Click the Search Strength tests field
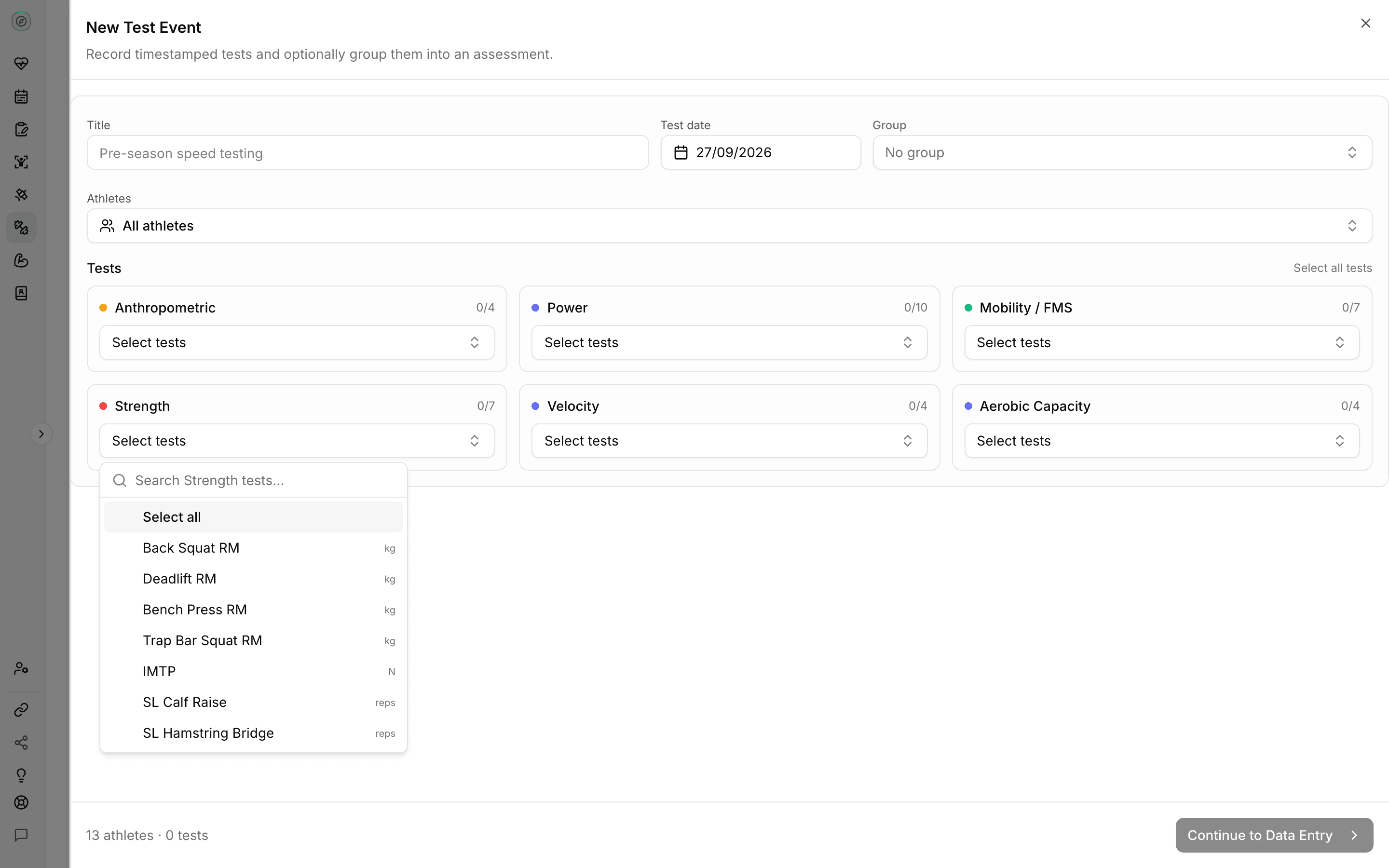Viewport: 1389px width, 868px height. pyautogui.click(x=253, y=480)
